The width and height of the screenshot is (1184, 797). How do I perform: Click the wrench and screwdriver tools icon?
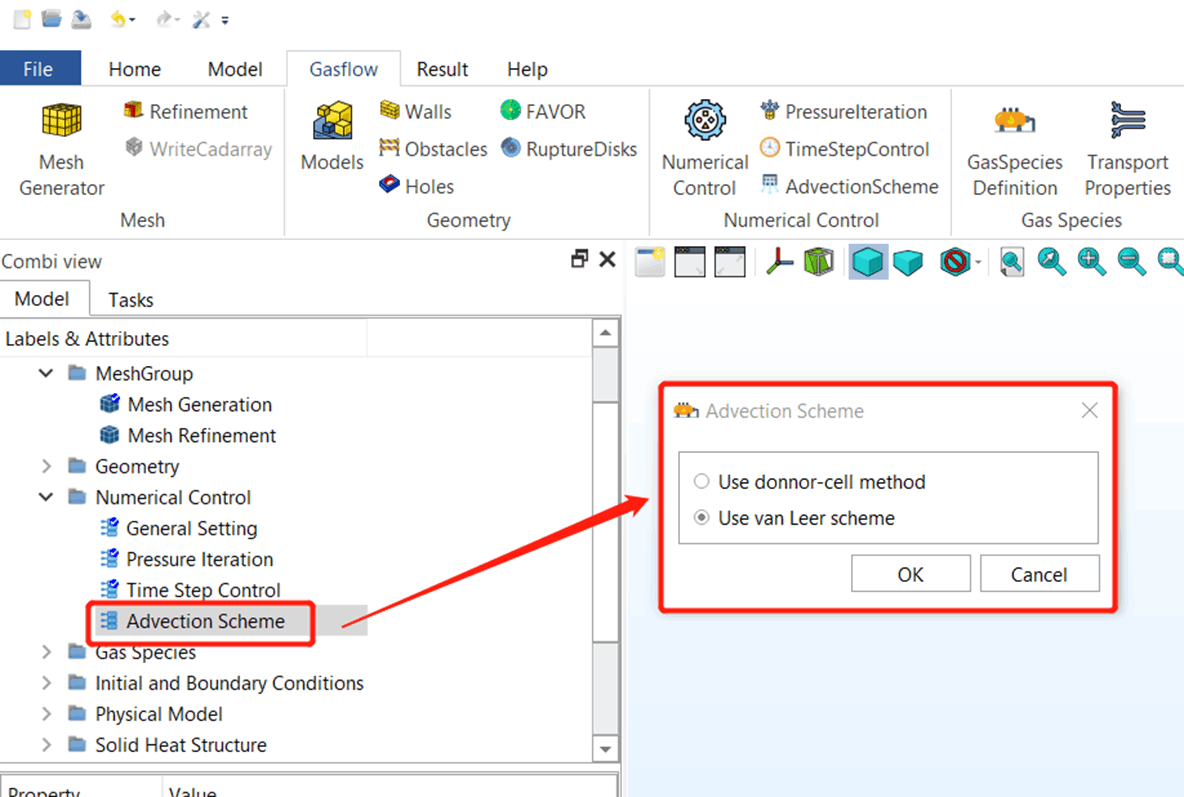click(x=201, y=20)
